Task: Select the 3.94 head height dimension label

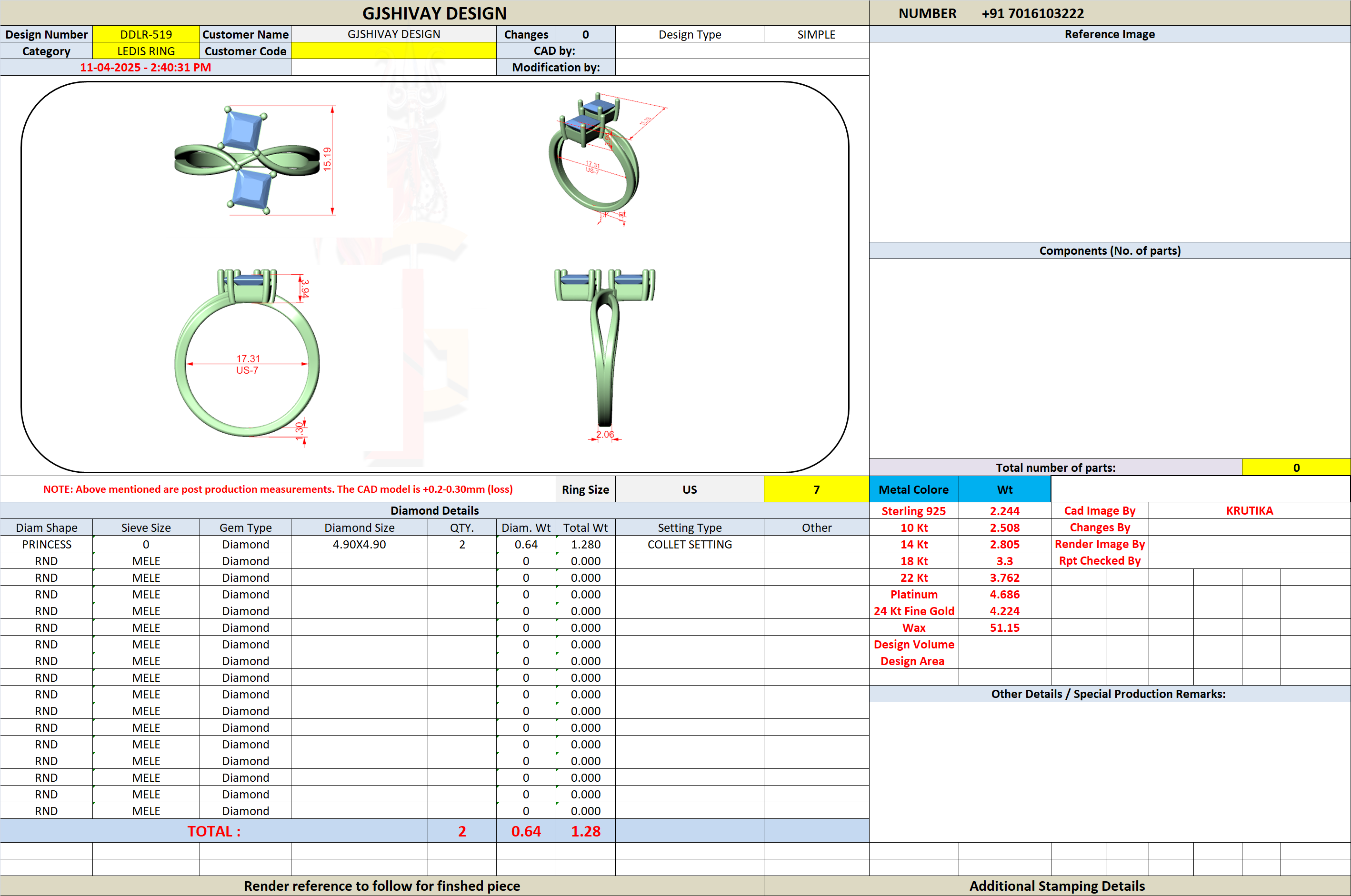Action: [305, 288]
